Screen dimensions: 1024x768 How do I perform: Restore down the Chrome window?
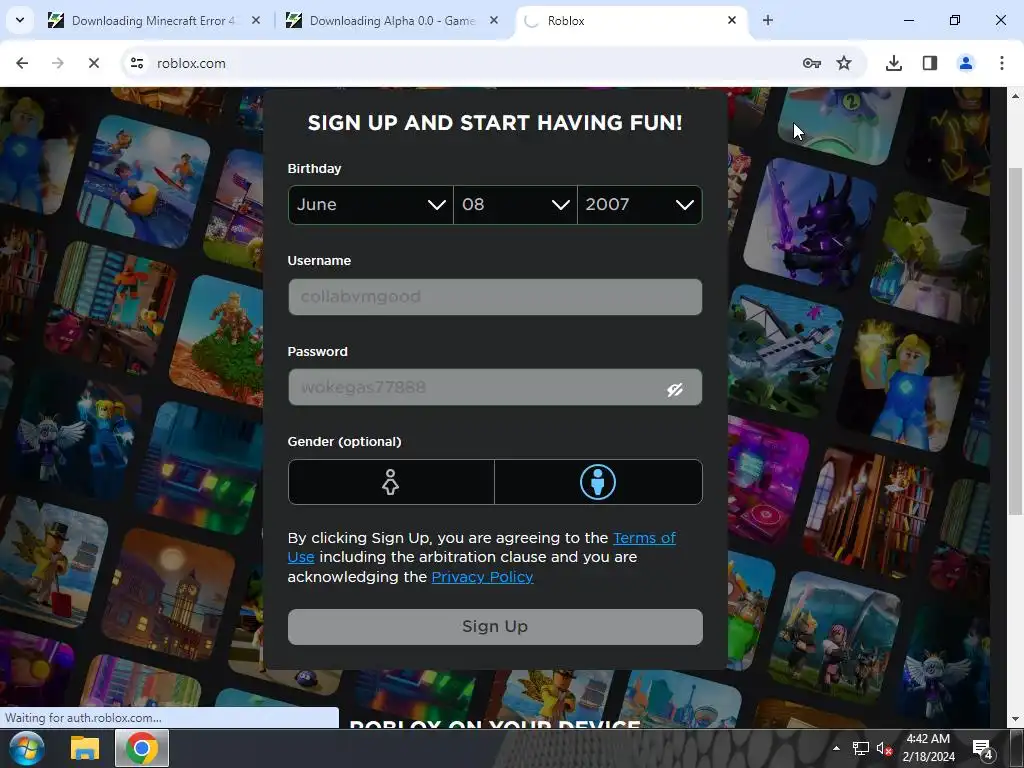(955, 20)
